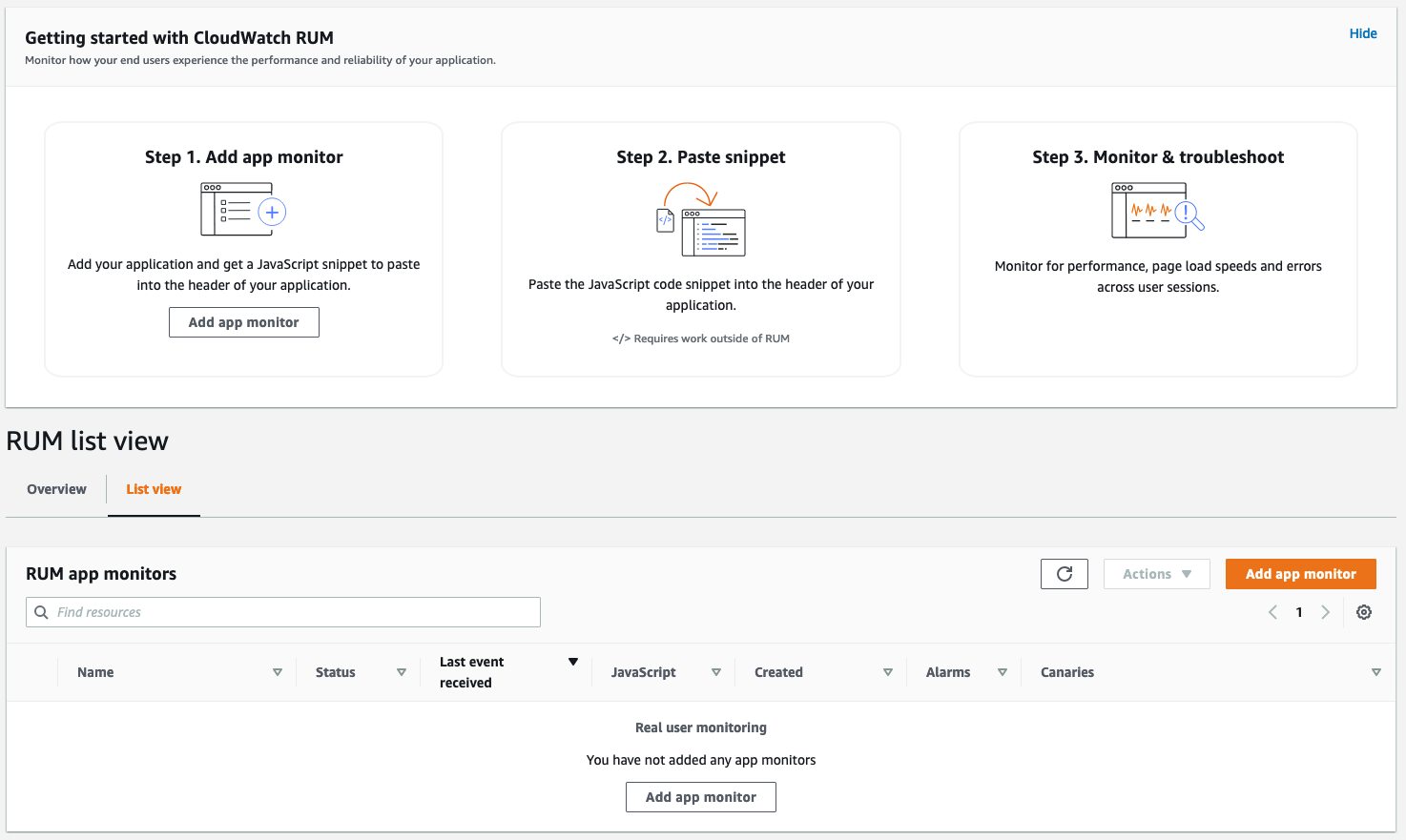Click Add app monitor in the empty table
This screenshot has height=840, width=1406.
click(x=700, y=796)
